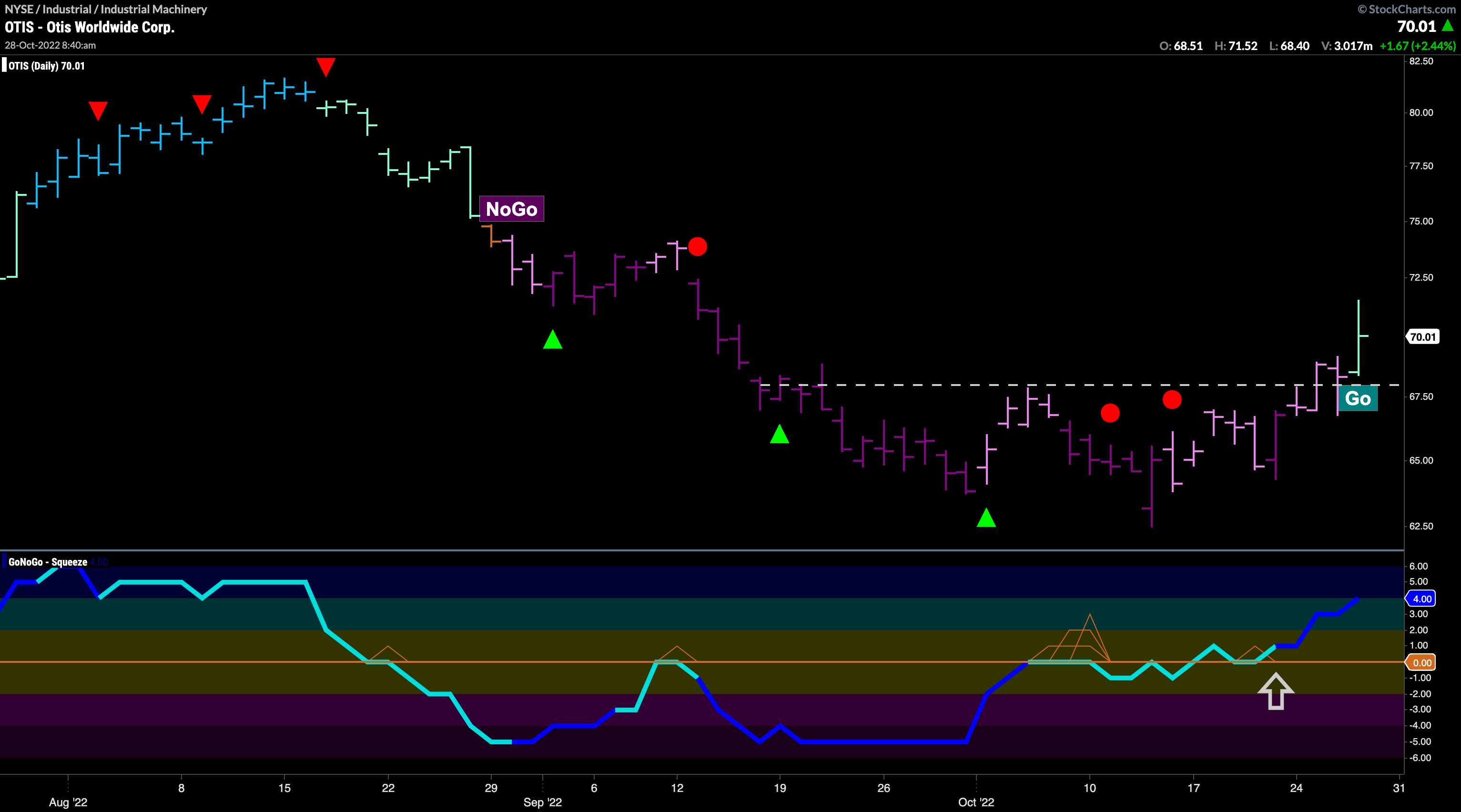This screenshot has height=812, width=1461.
Task: Click the green up arrow beside the 70.01 price
Action: tap(1447, 26)
